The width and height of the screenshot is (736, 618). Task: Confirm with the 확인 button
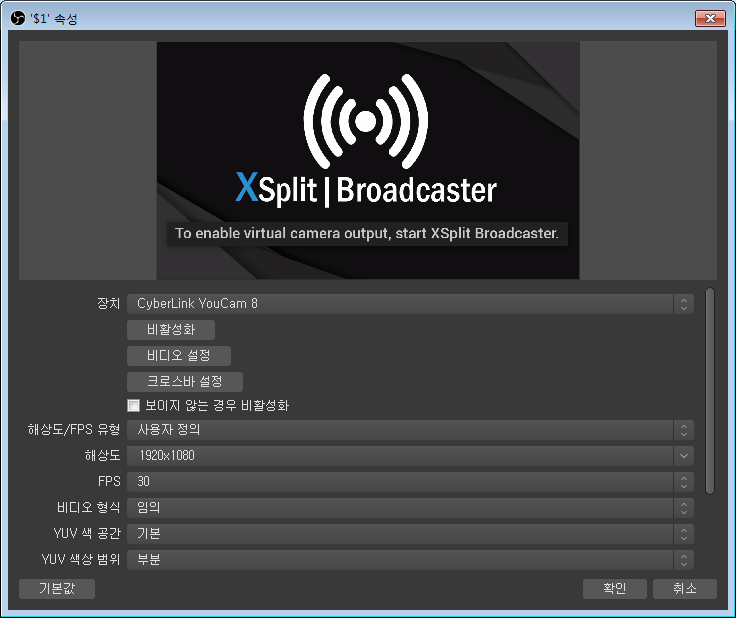pyautogui.click(x=614, y=588)
